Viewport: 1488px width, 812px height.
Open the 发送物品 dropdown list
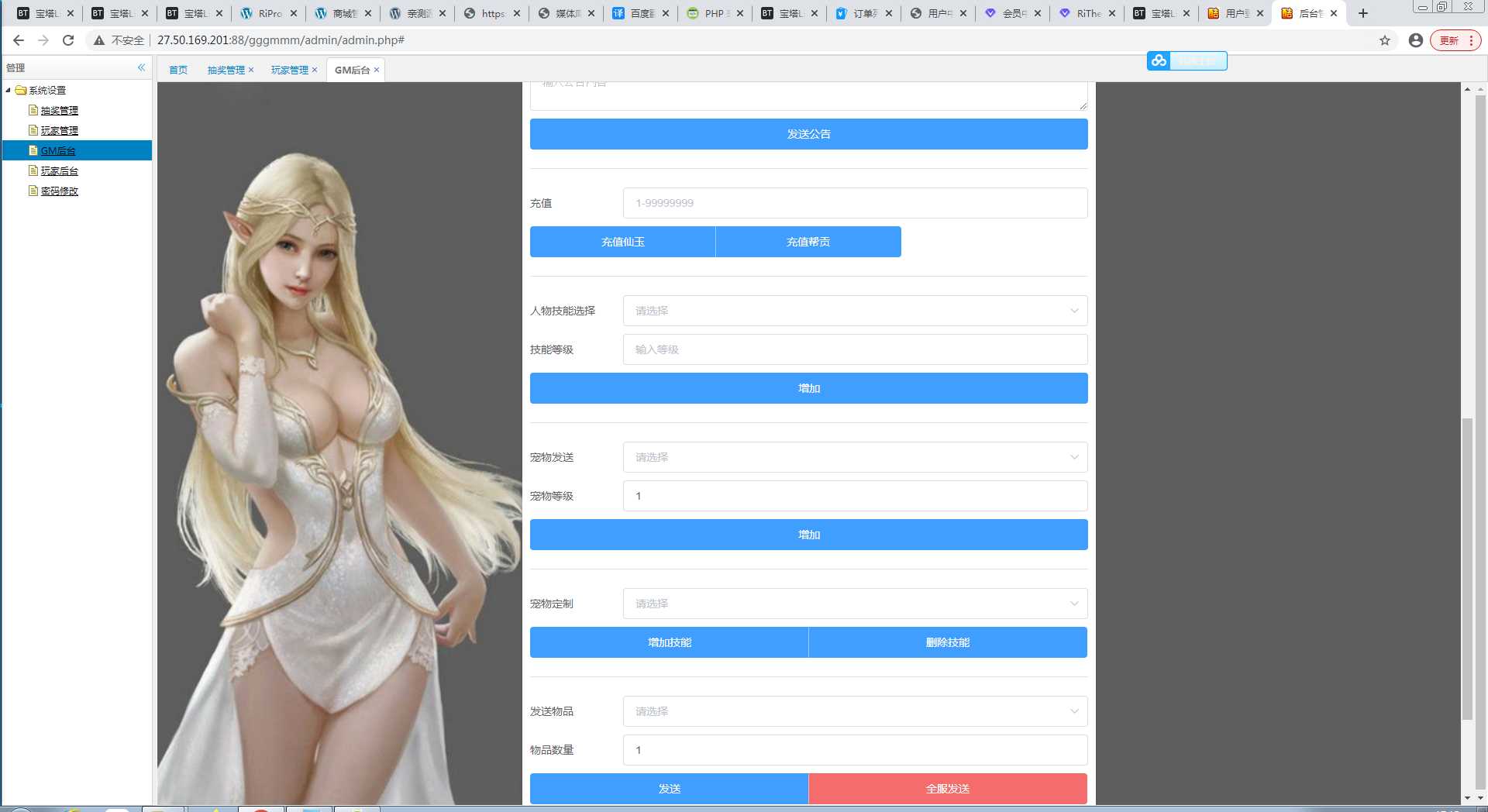[854, 711]
